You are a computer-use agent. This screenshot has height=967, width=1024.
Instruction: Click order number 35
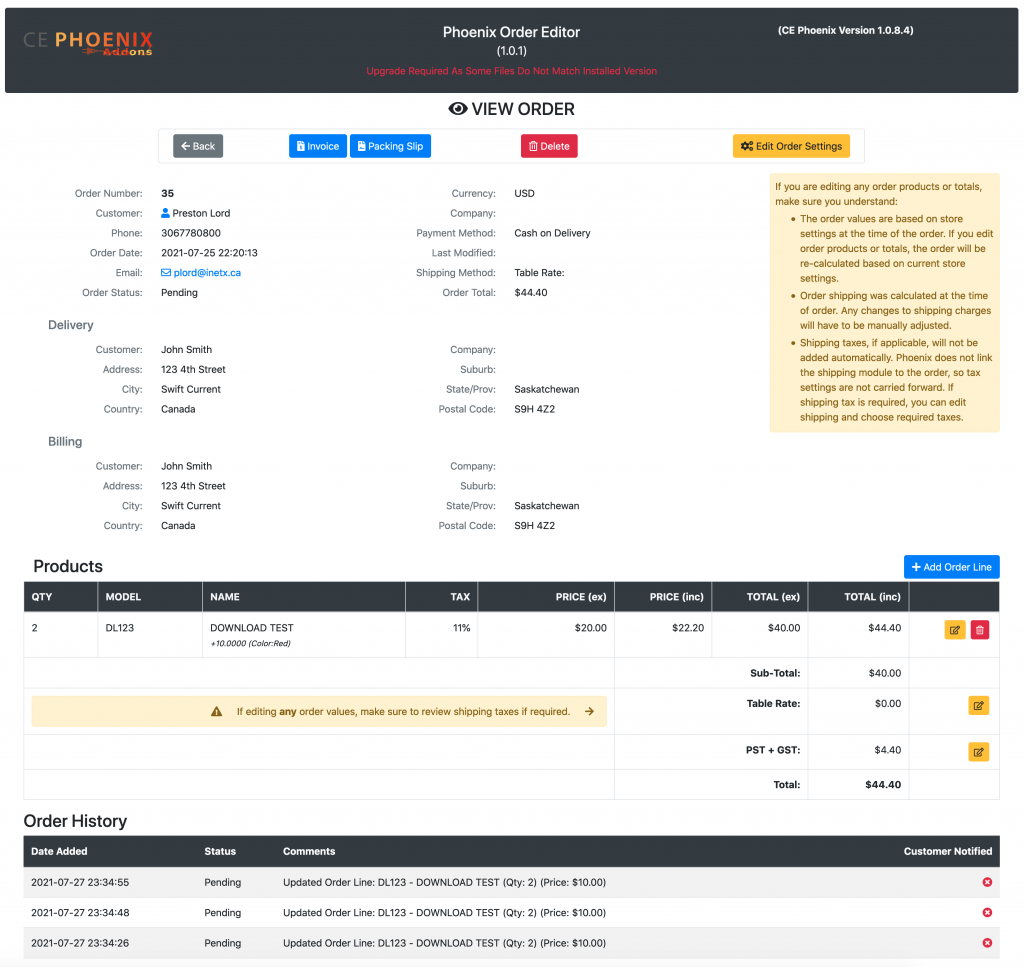[x=167, y=193]
